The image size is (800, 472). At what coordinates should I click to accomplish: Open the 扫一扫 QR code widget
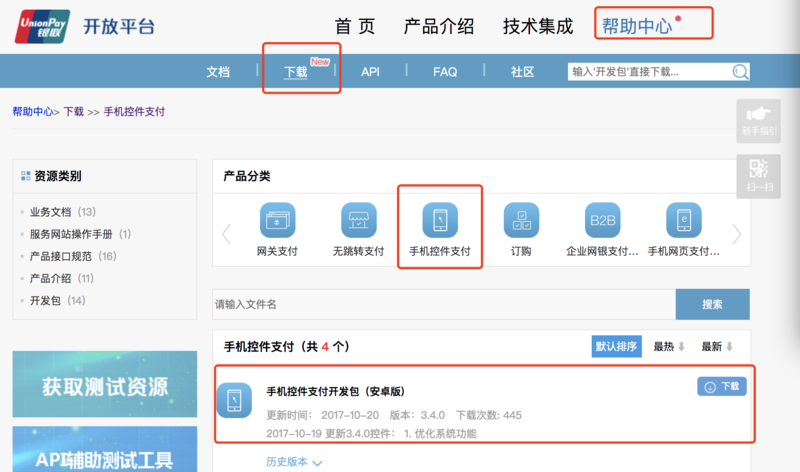[759, 176]
